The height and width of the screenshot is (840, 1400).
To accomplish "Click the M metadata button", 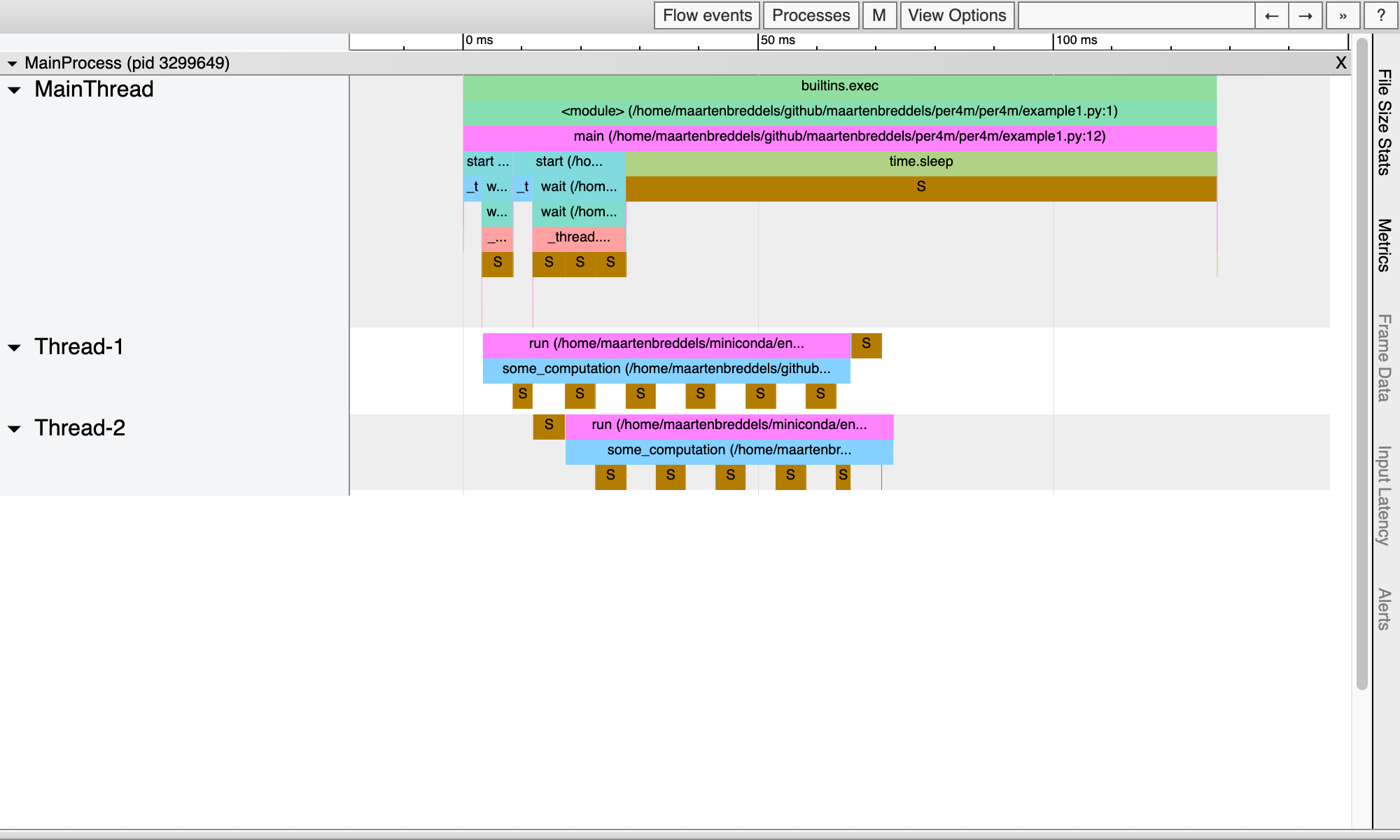I will 879,15.
